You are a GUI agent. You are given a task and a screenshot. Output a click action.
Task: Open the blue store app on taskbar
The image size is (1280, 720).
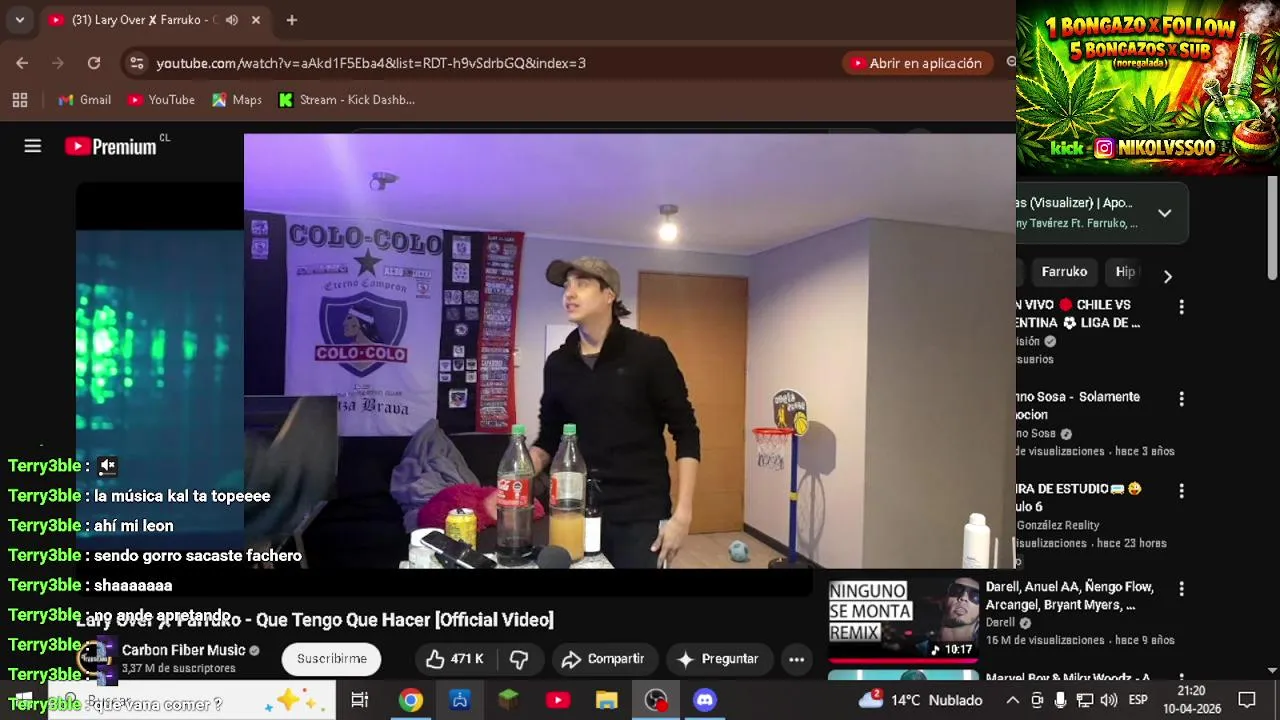460,700
